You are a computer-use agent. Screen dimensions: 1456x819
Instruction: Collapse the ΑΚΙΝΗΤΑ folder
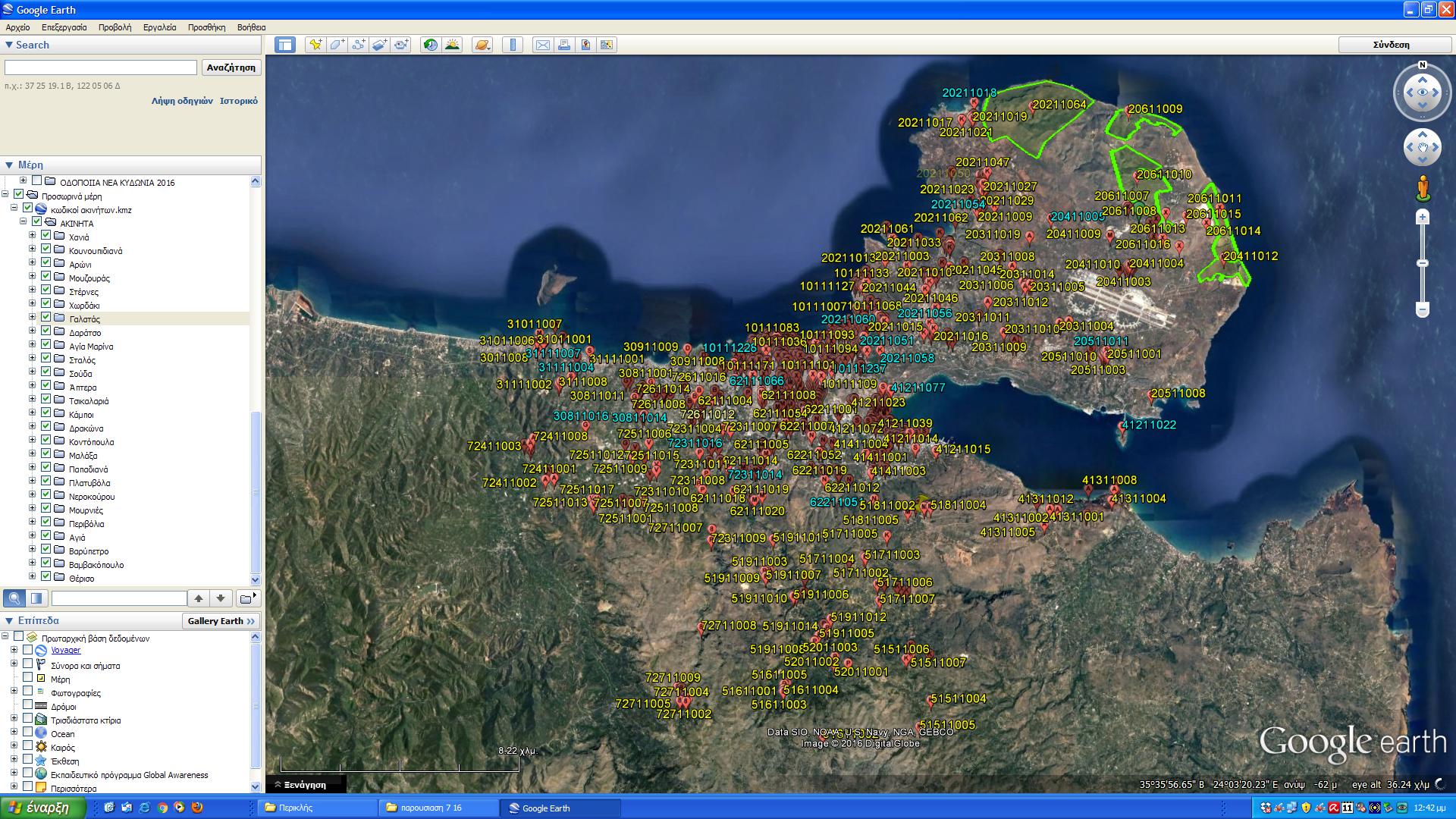24,222
